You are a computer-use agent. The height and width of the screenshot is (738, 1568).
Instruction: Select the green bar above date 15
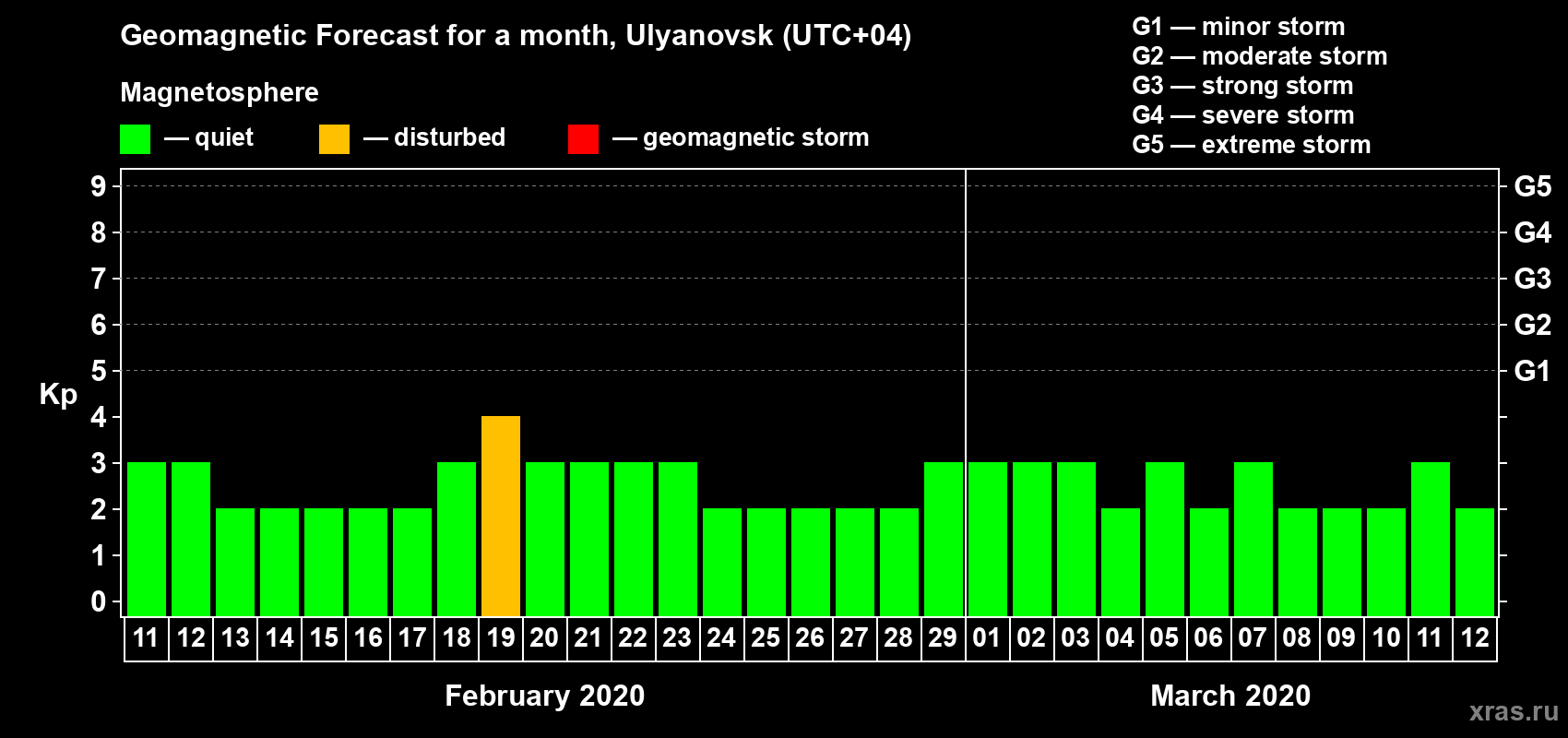tap(324, 563)
